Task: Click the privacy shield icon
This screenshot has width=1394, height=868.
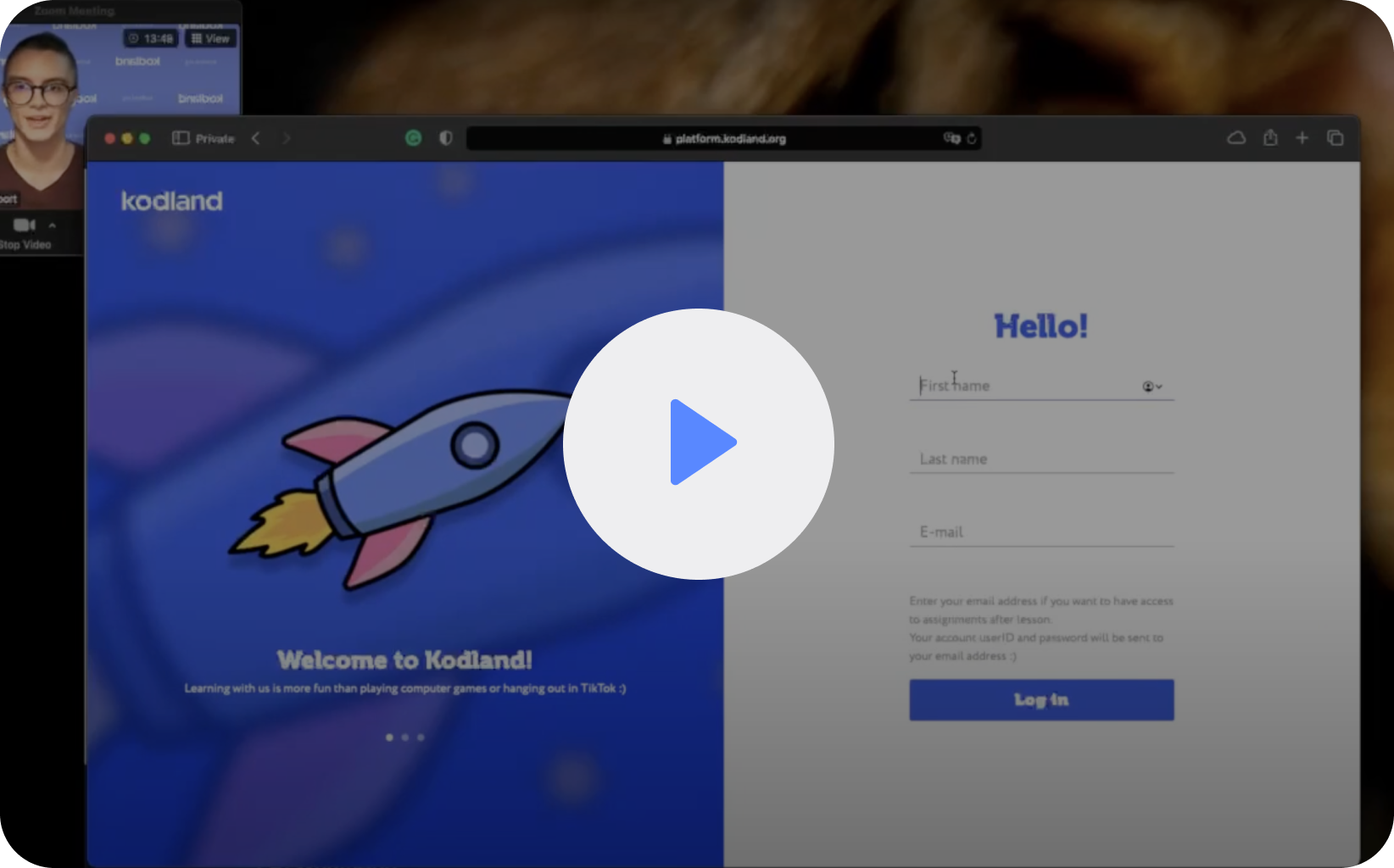Action: (x=446, y=138)
